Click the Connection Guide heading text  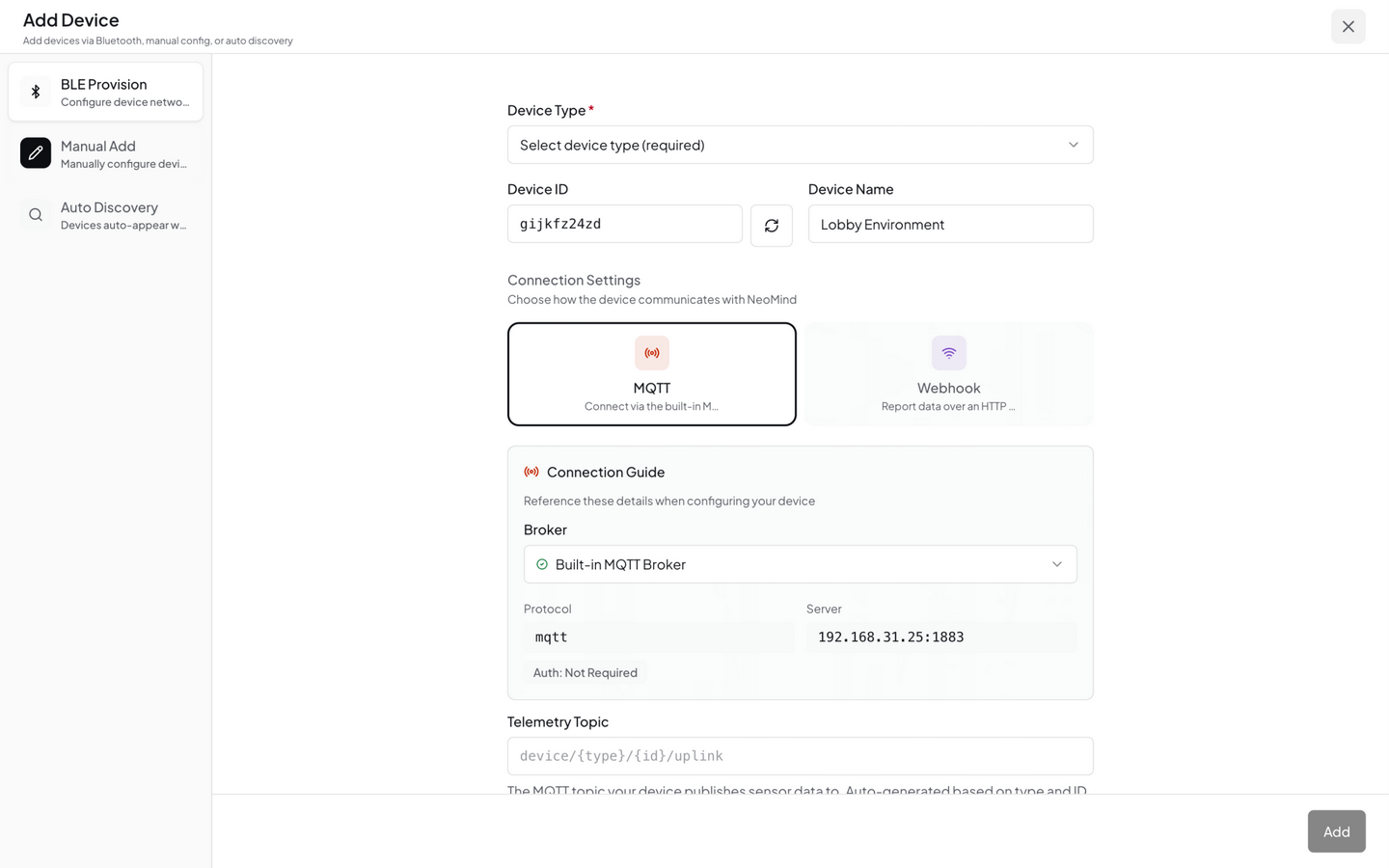(606, 472)
